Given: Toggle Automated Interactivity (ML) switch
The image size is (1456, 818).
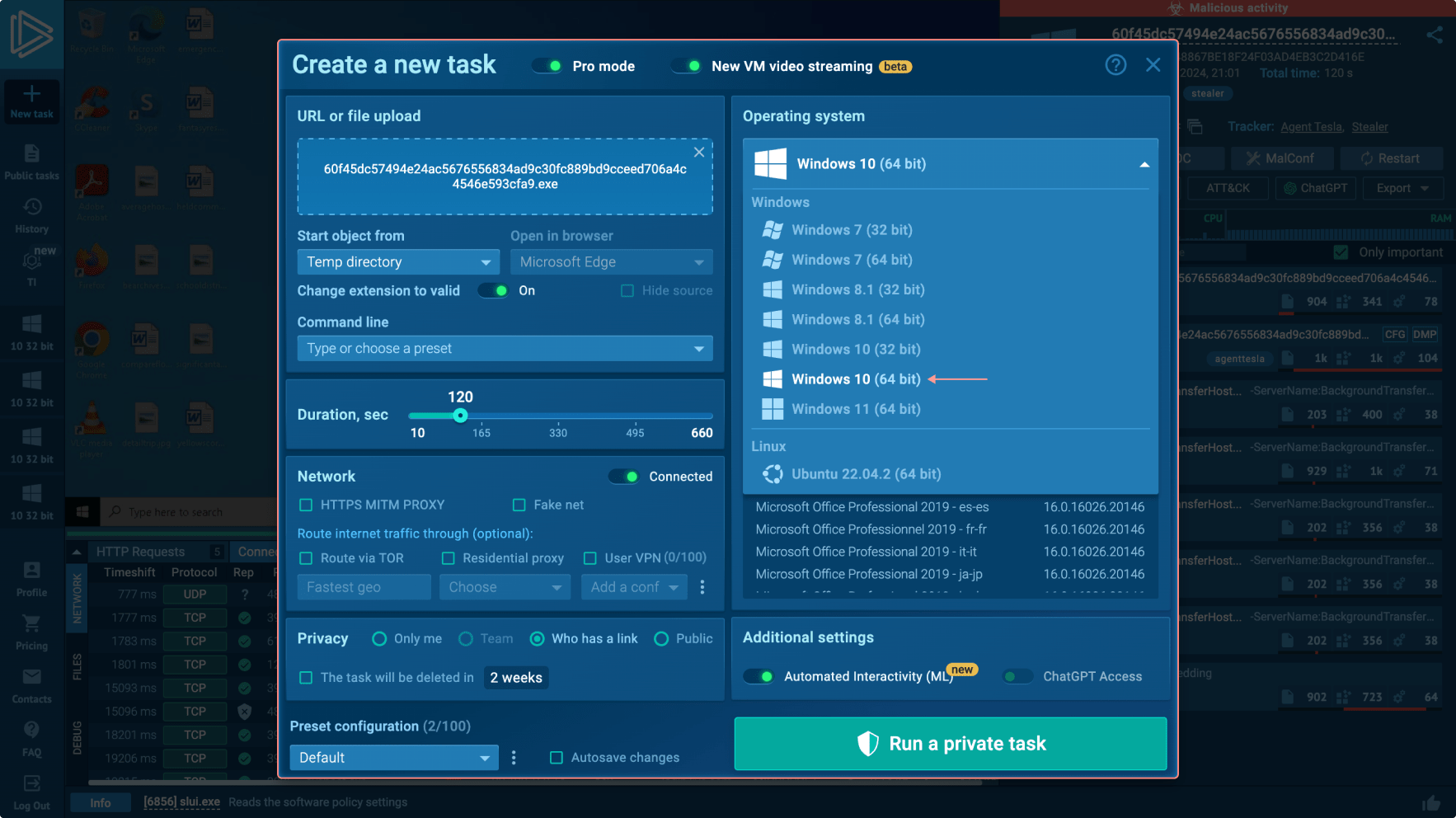Looking at the screenshot, I should tap(759, 676).
